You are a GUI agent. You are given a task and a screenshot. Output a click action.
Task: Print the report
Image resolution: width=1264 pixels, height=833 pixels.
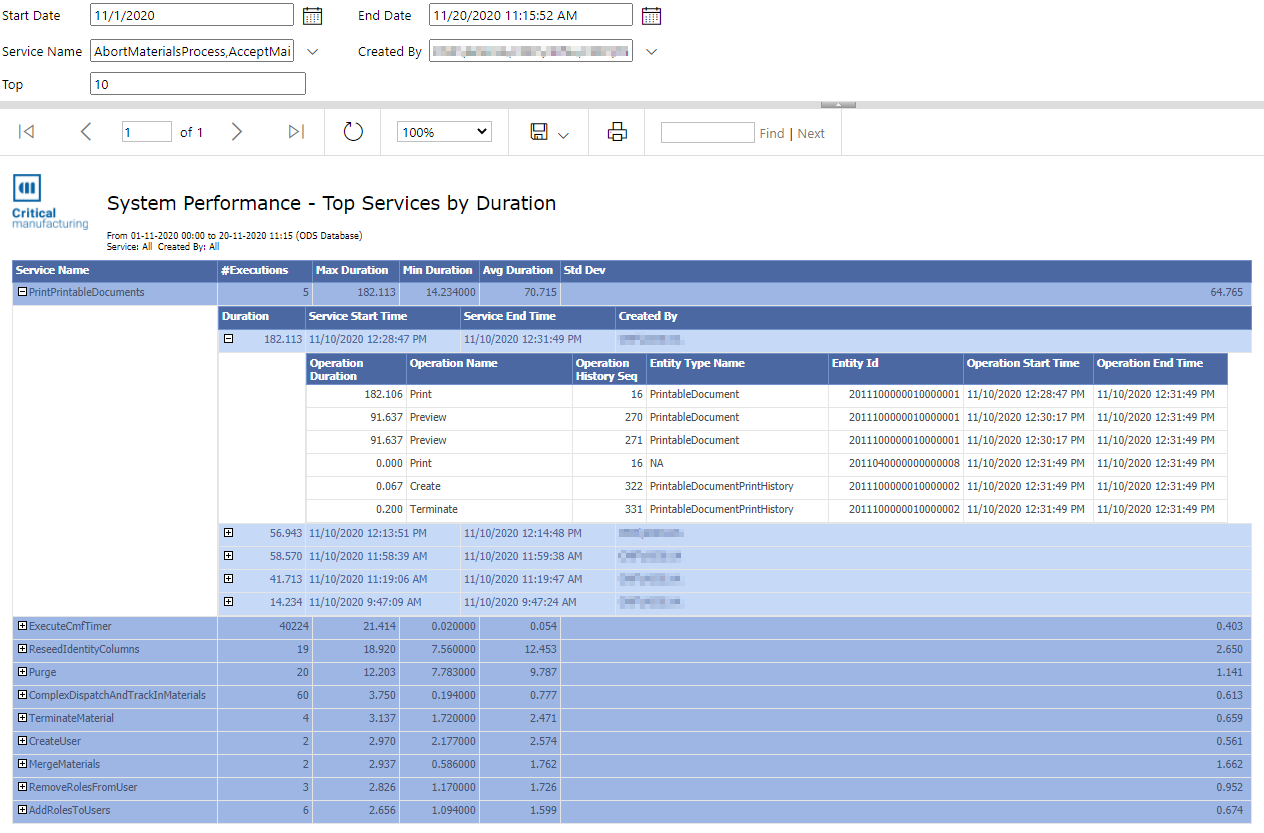[x=617, y=132]
